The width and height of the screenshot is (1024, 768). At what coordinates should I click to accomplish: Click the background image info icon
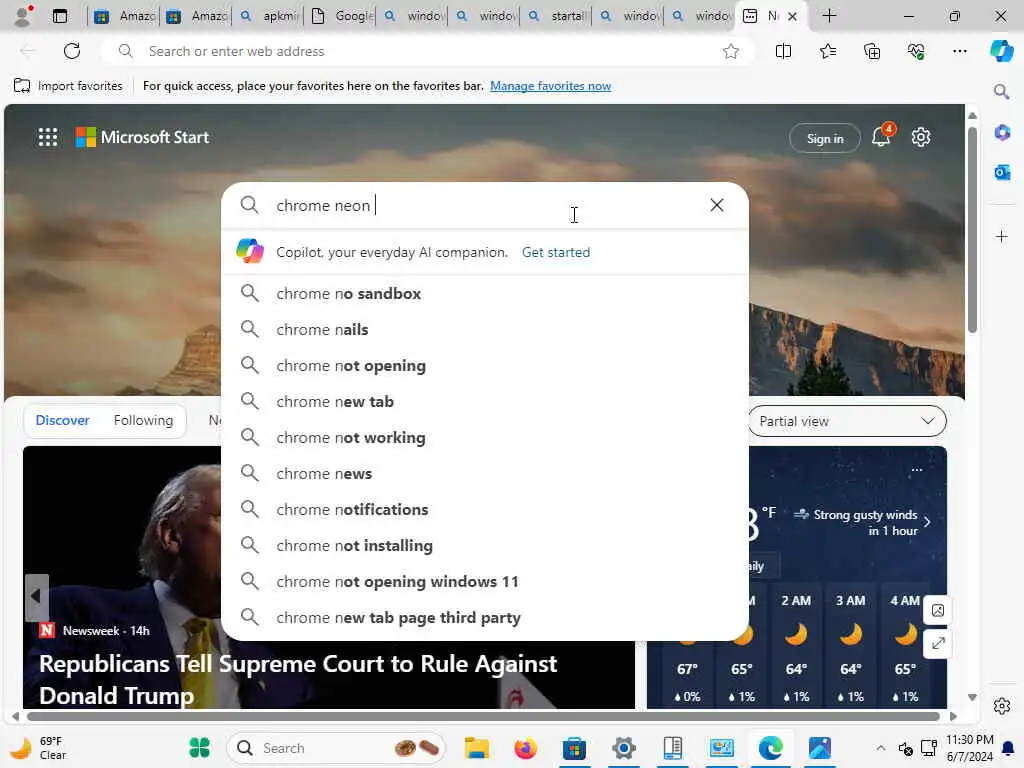click(x=938, y=611)
